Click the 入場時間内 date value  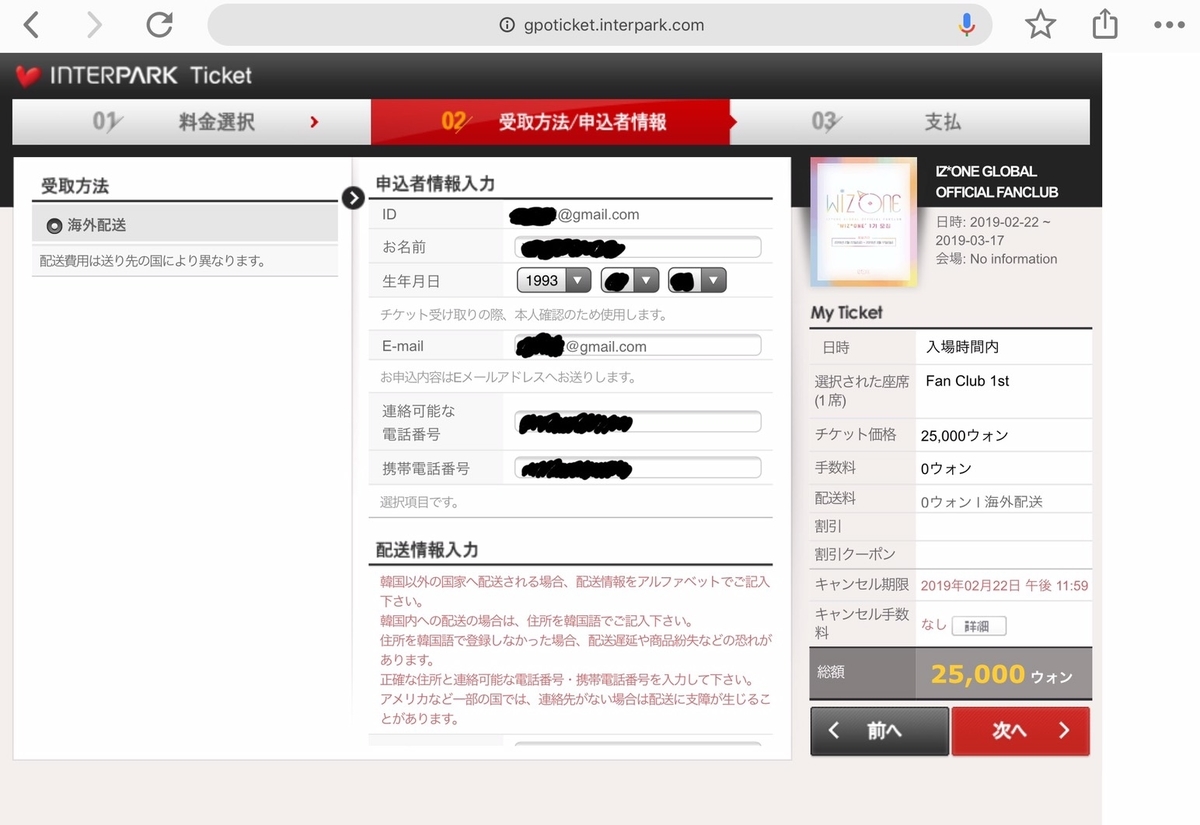[962, 347]
